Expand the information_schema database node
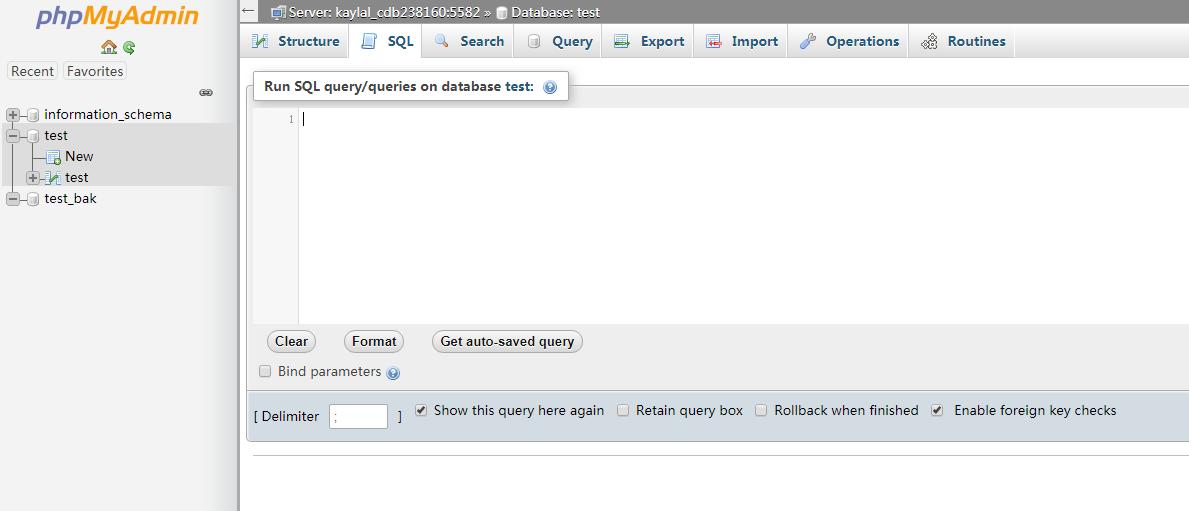This screenshot has height=511, width=1189. [12, 115]
